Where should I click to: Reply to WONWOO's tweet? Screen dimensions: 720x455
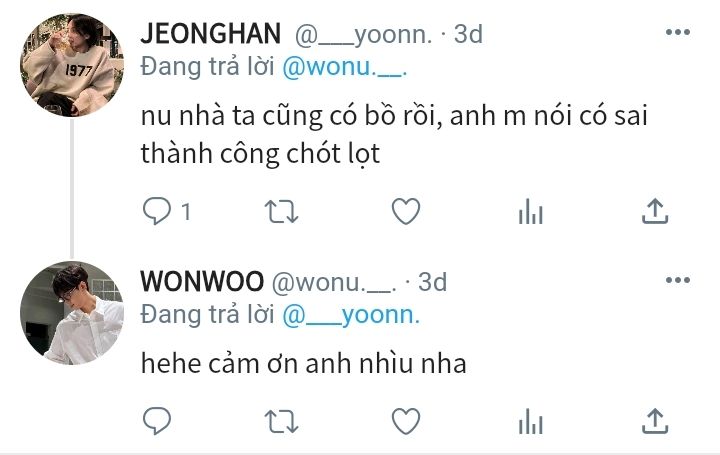click(157, 421)
